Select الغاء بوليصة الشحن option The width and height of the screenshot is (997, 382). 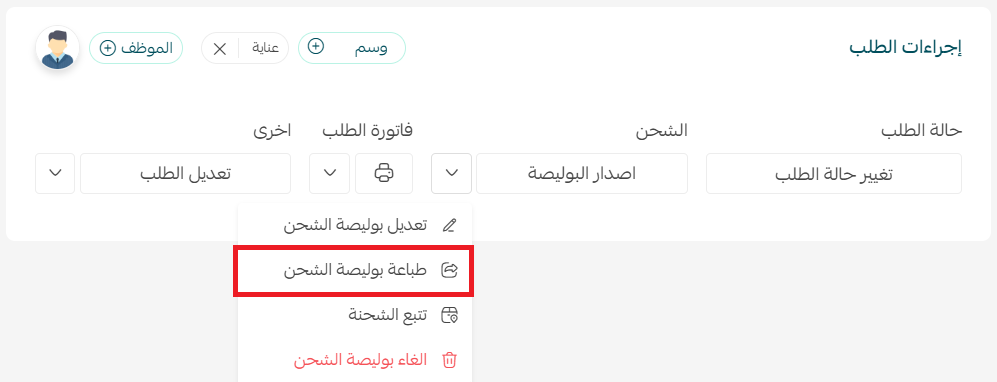355,360
